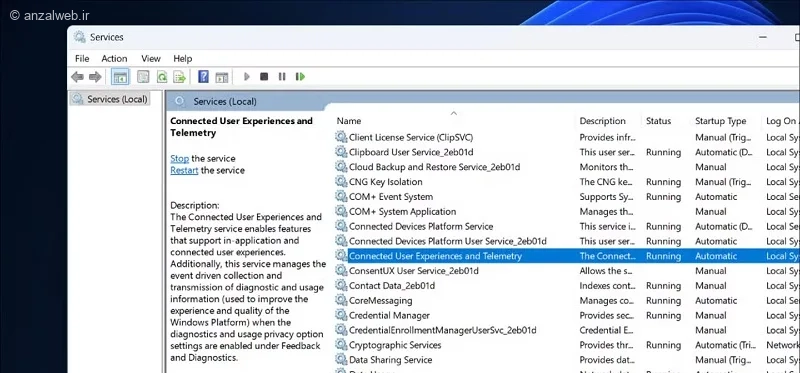Image resolution: width=800 pixels, height=373 pixels.
Task: Click the Forward arrow toolbar icon
Action: (95, 77)
